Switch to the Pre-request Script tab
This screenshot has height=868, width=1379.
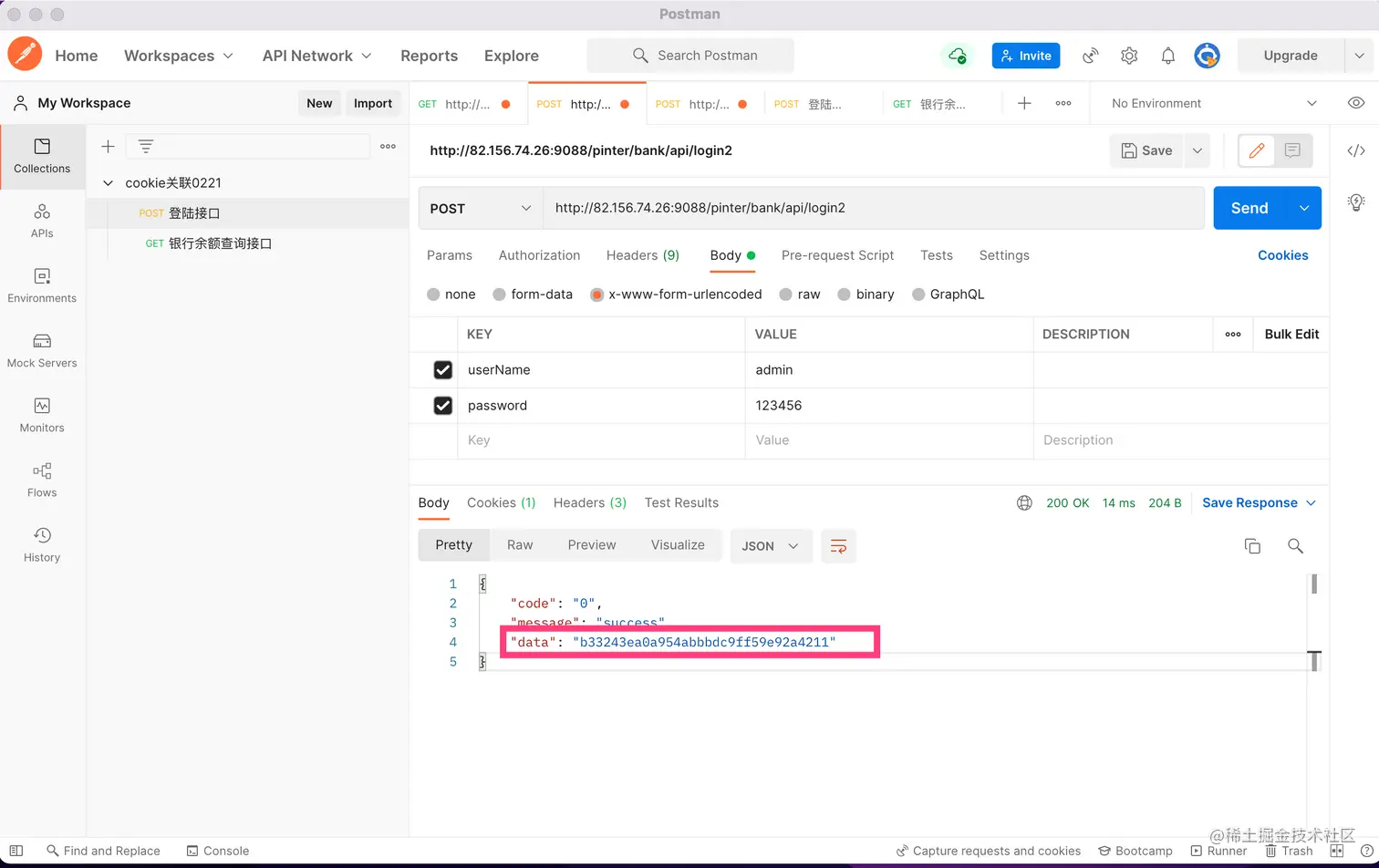click(x=837, y=255)
